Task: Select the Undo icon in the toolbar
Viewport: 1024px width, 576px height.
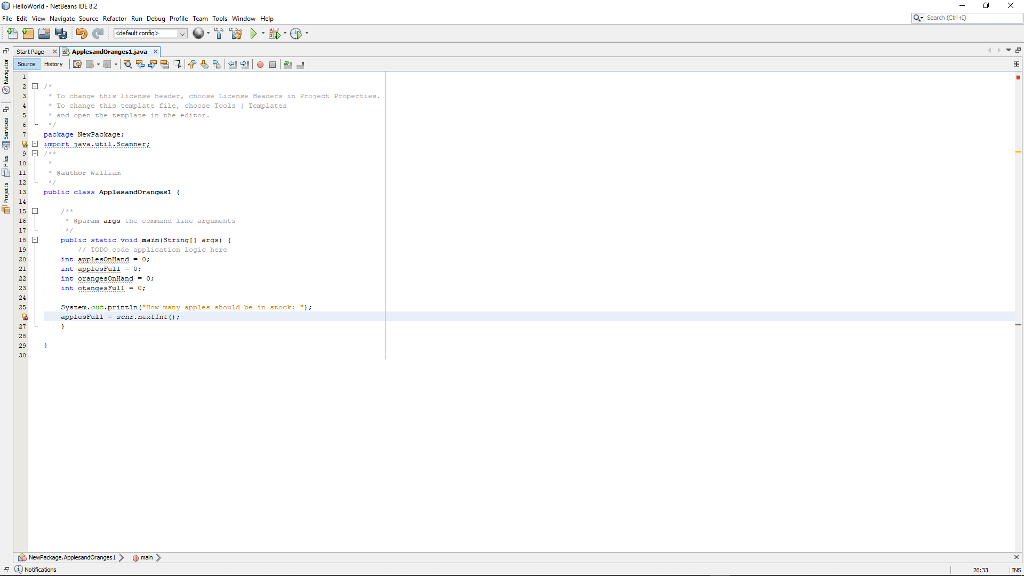Action: click(81, 33)
